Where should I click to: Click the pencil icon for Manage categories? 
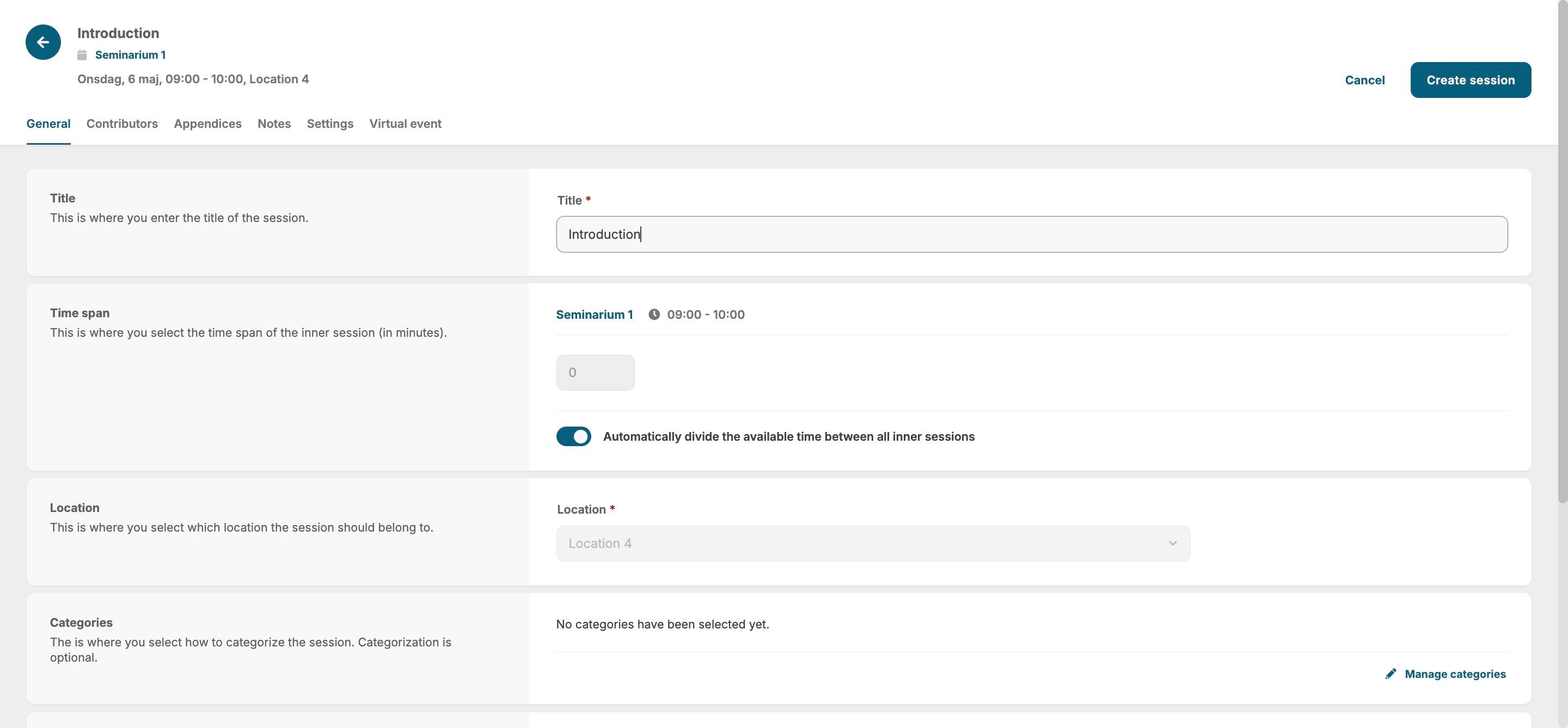pyautogui.click(x=1391, y=674)
